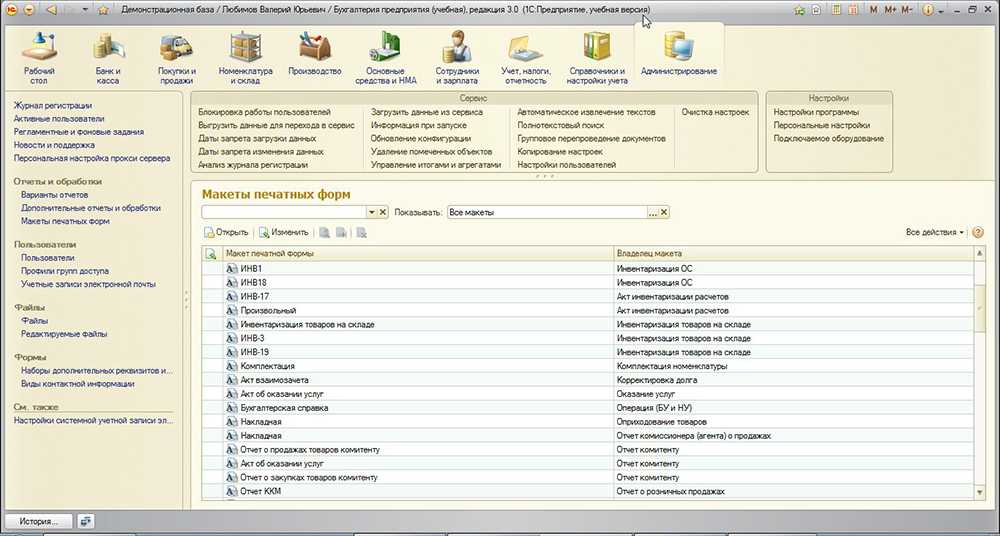Open Номенклатура и склад section
The height and width of the screenshot is (536, 1000).
tap(245, 48)
